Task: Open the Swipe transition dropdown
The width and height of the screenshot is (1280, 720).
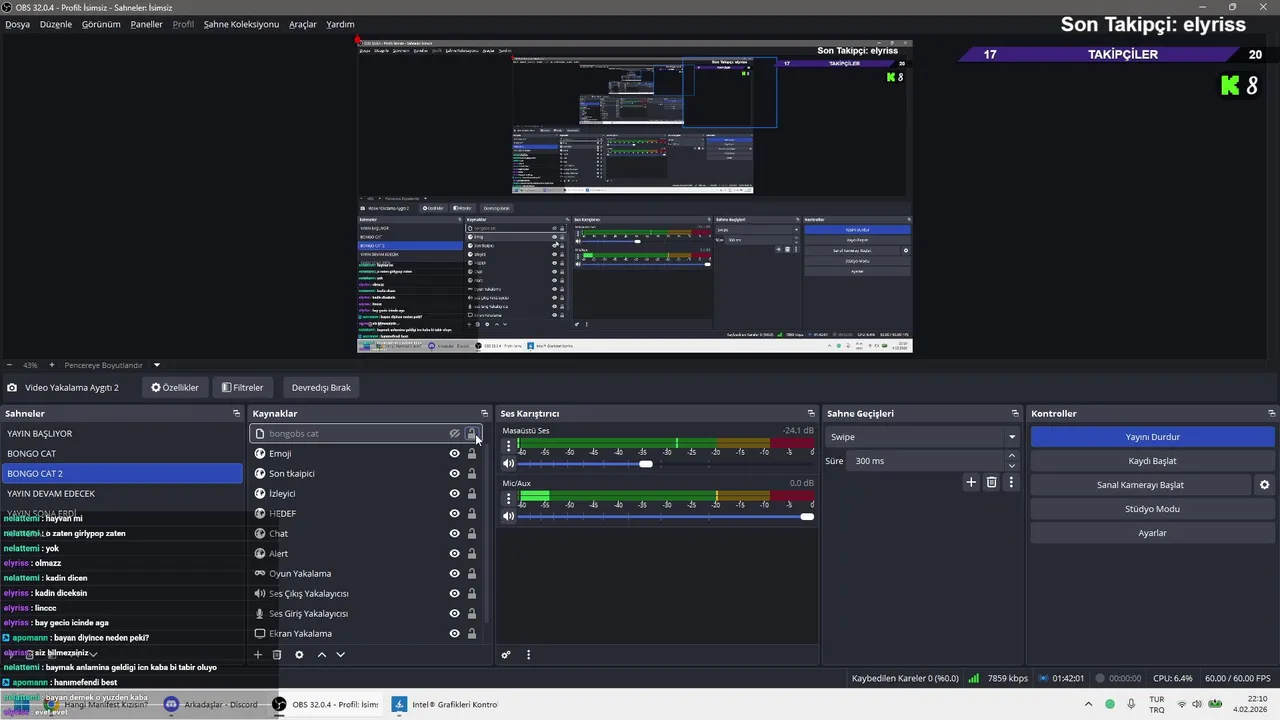Action: point(922,437)
